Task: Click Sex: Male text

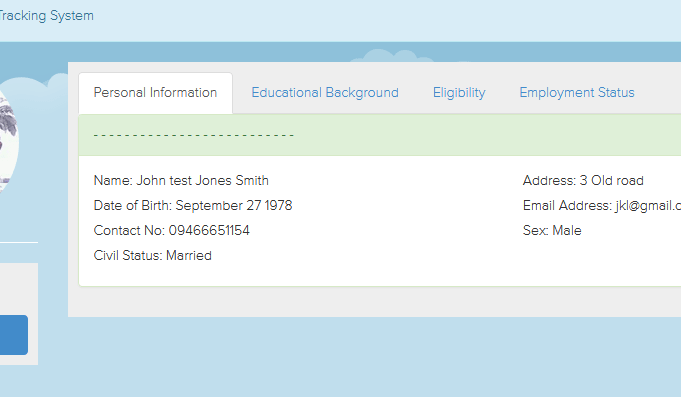Action: click(x=552, y=231)
